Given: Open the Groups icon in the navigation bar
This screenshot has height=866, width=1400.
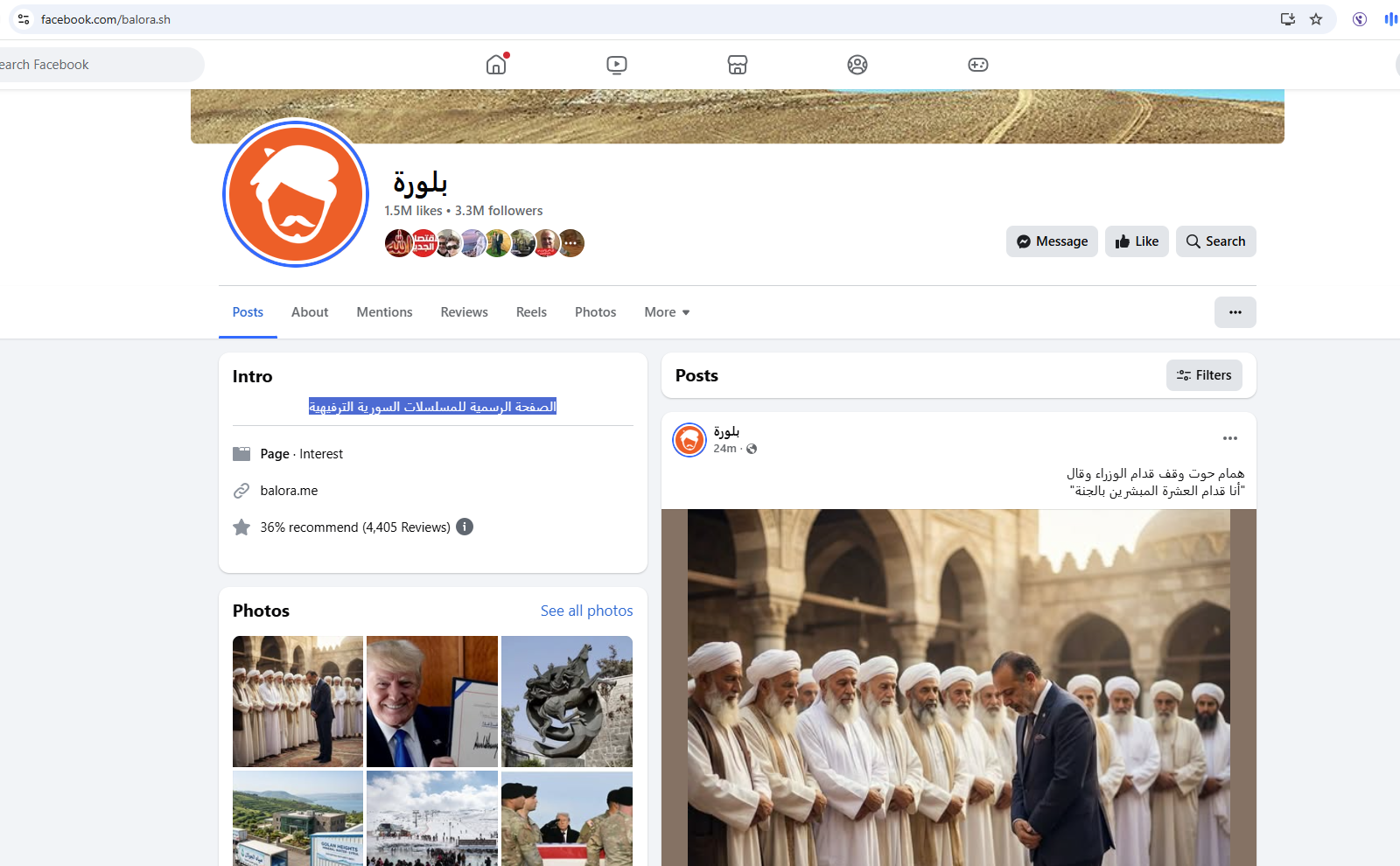Looking at the screenshot, I should click(857, 64).
